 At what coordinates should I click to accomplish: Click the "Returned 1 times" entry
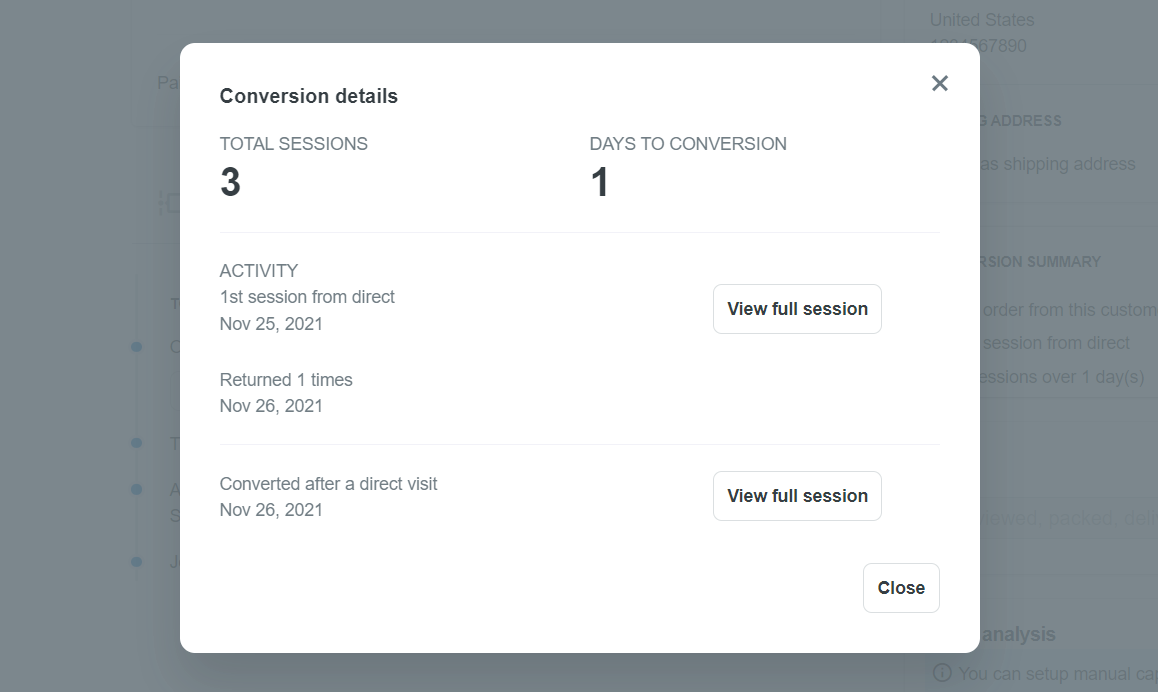tap(286, 380)
